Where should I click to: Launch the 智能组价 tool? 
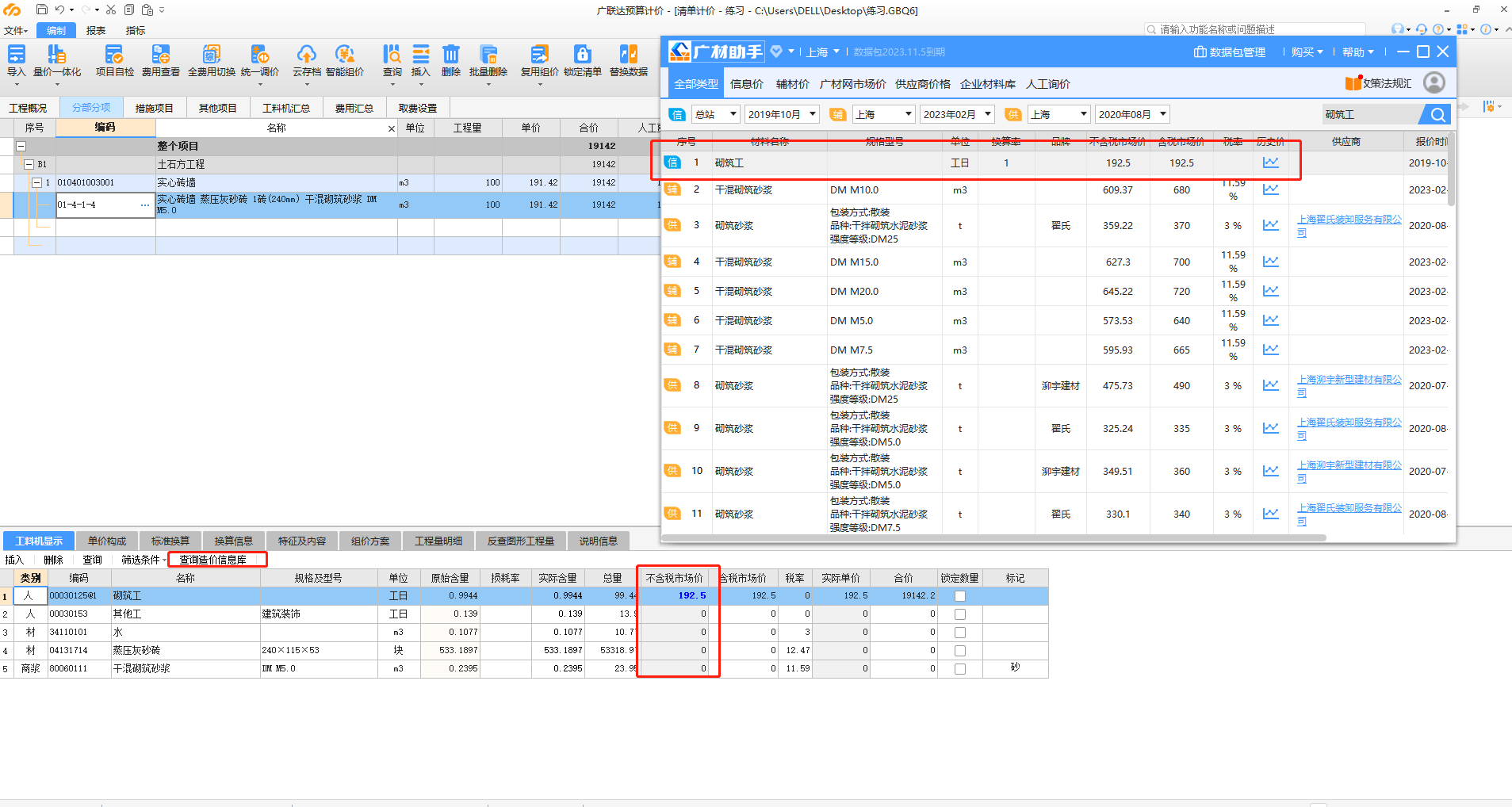click(345, 61)
